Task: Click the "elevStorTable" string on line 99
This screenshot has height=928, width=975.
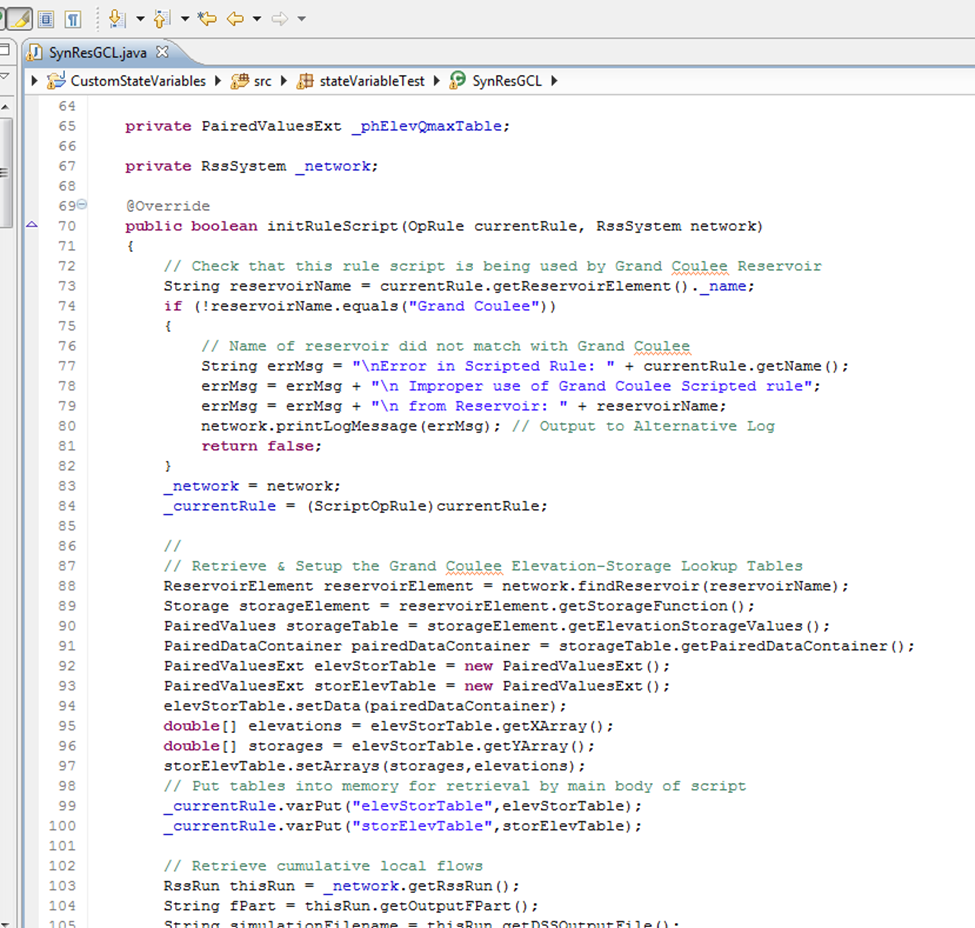Action: pyautogui.click(x=427, y=806)
